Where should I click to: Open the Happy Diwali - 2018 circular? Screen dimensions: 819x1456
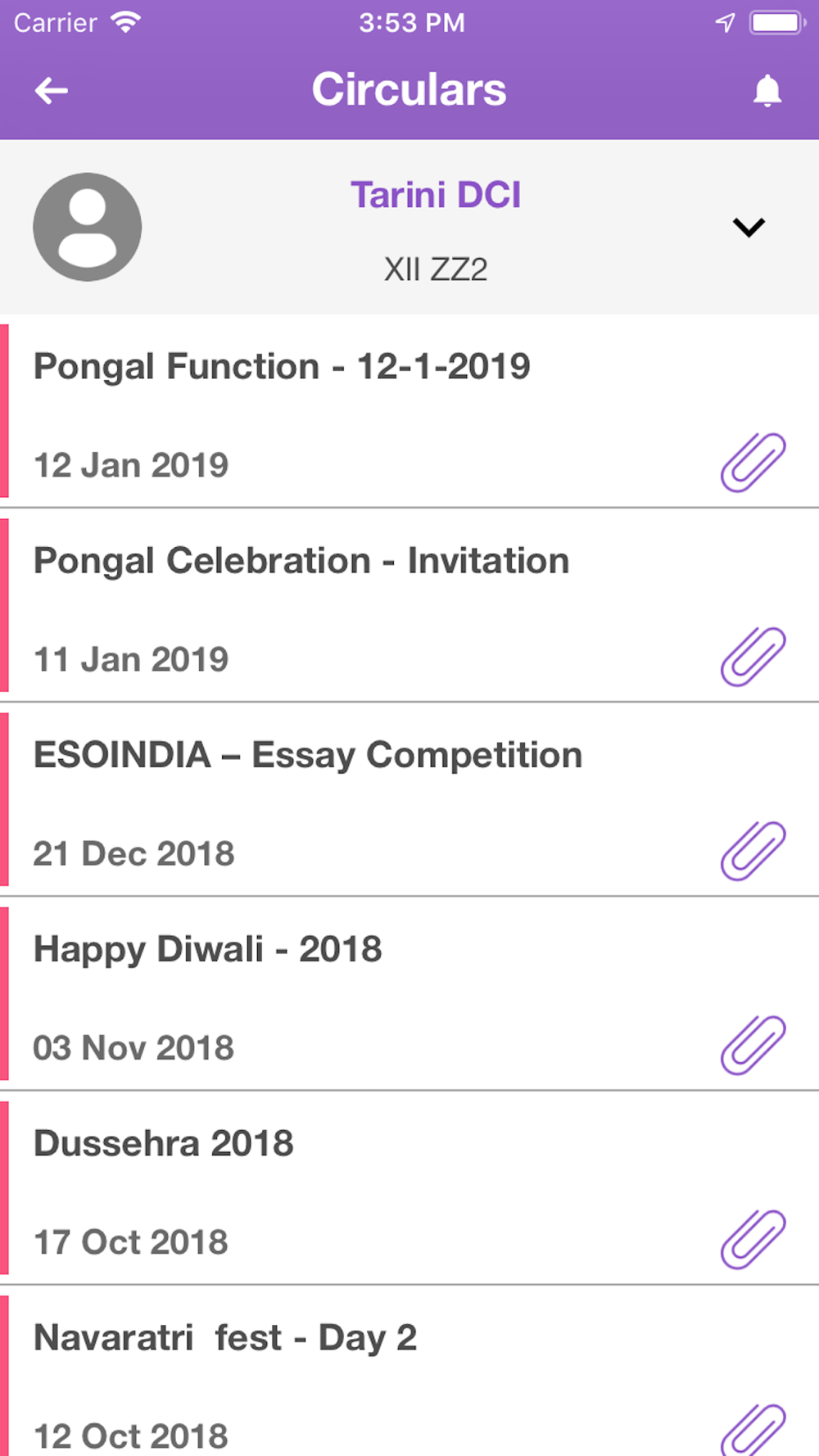point(409,993)
